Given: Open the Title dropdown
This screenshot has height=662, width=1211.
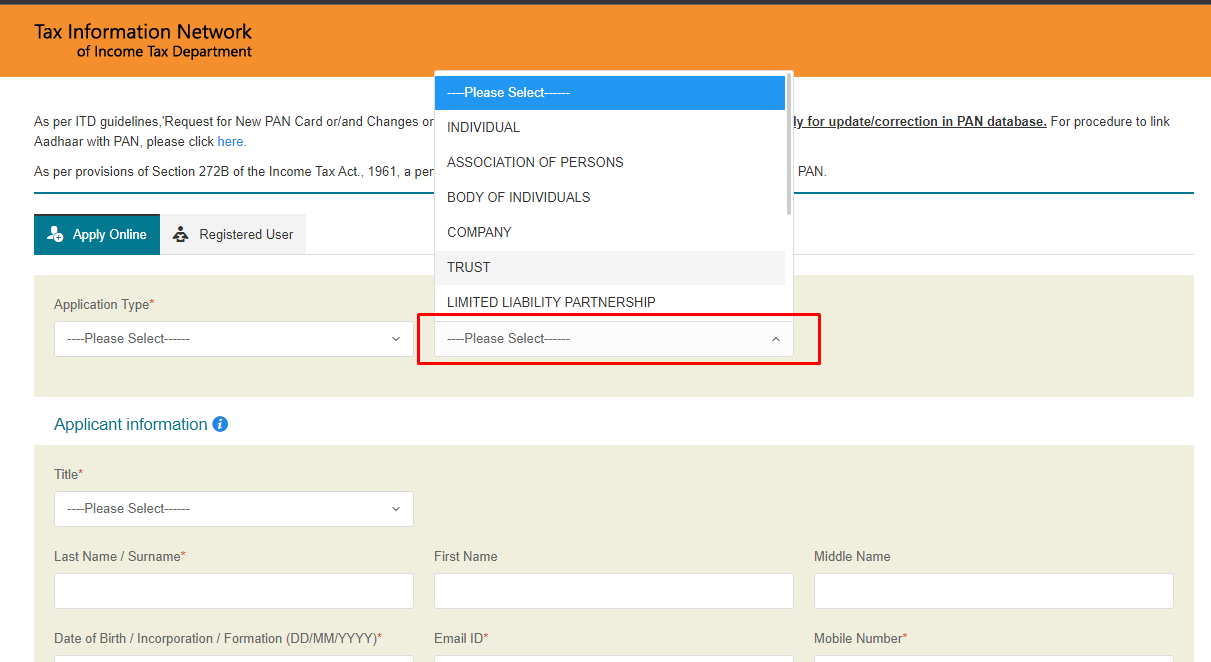Looking at the screenshot, I should 233,509.
